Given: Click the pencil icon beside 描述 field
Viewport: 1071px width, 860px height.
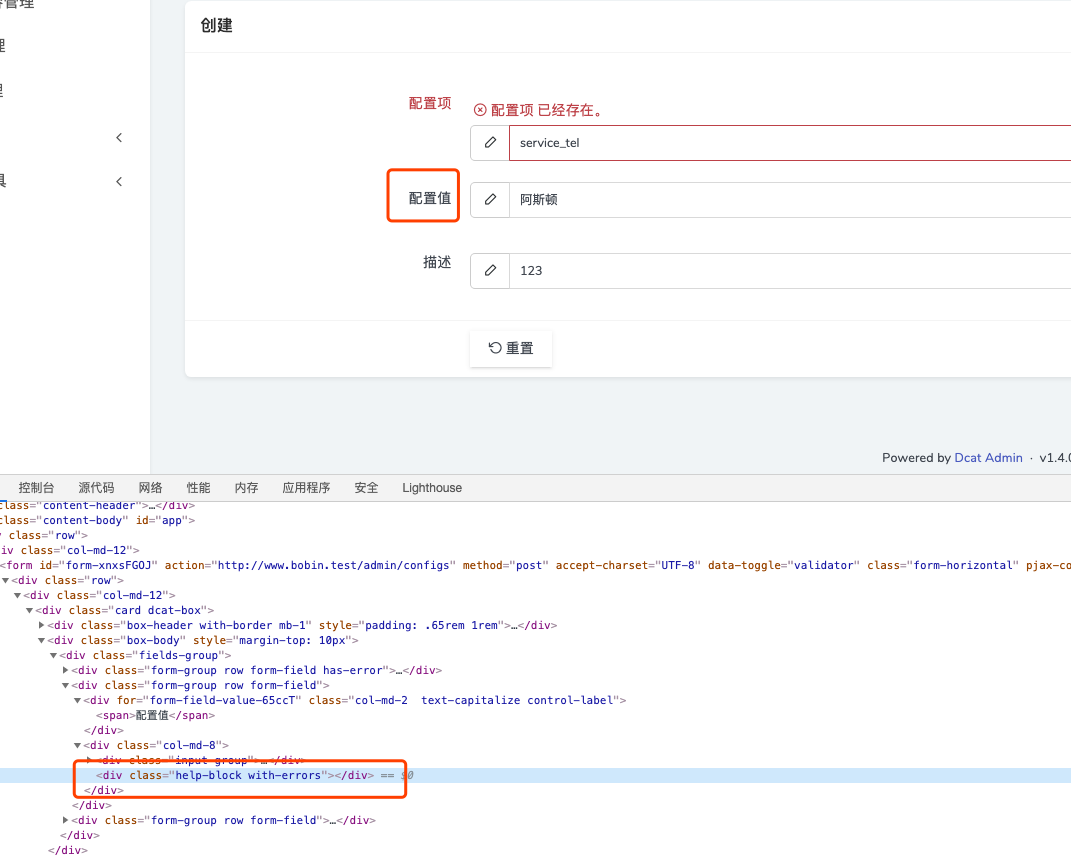Looking at the screenshot, I should [489, 270].
